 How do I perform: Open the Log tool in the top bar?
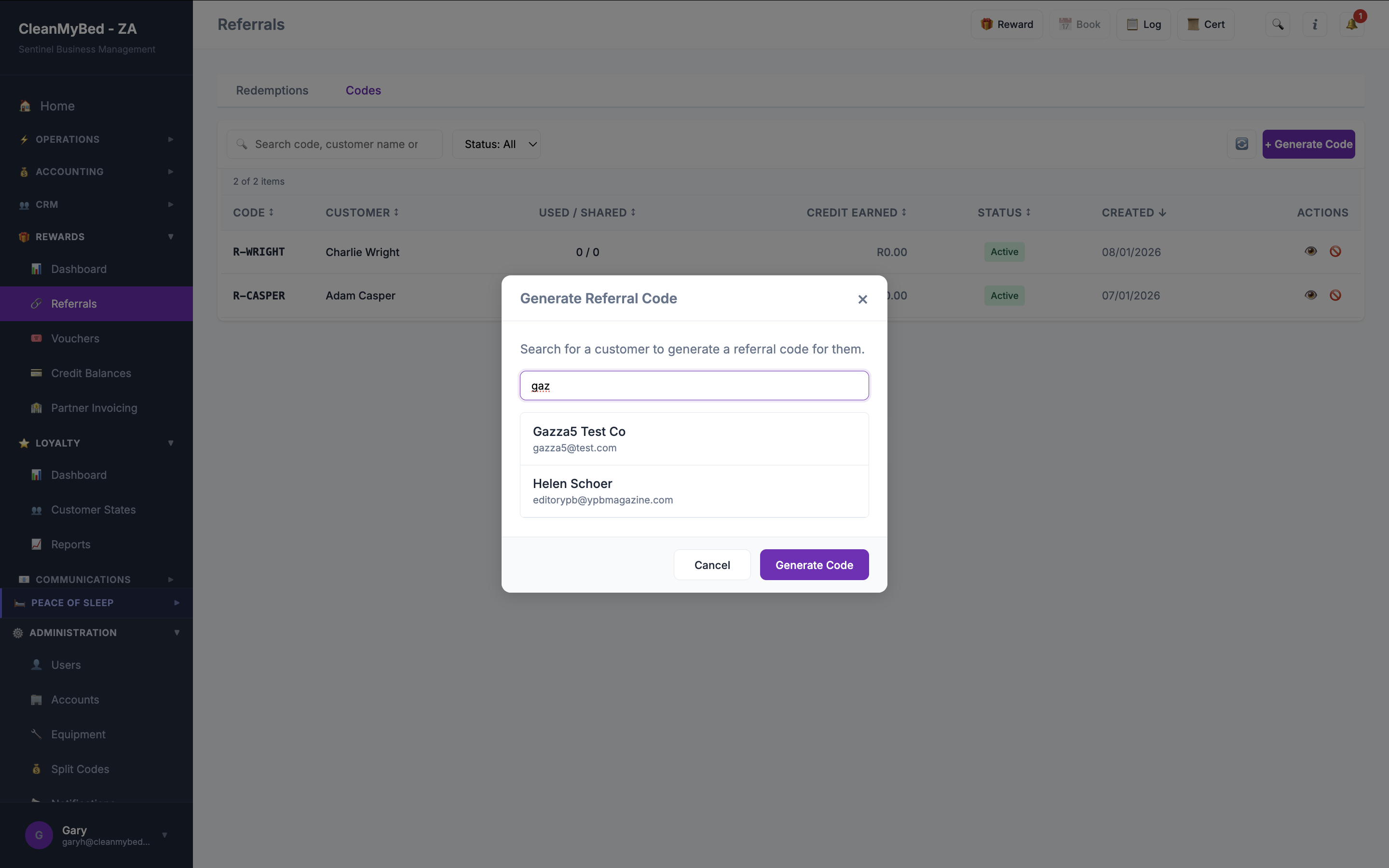1144,24
